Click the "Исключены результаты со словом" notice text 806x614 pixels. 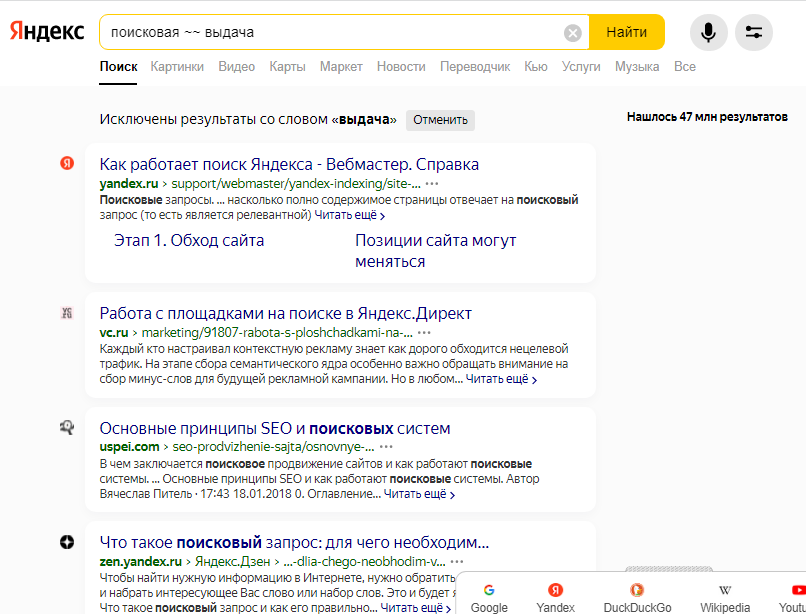click(248, 119)
